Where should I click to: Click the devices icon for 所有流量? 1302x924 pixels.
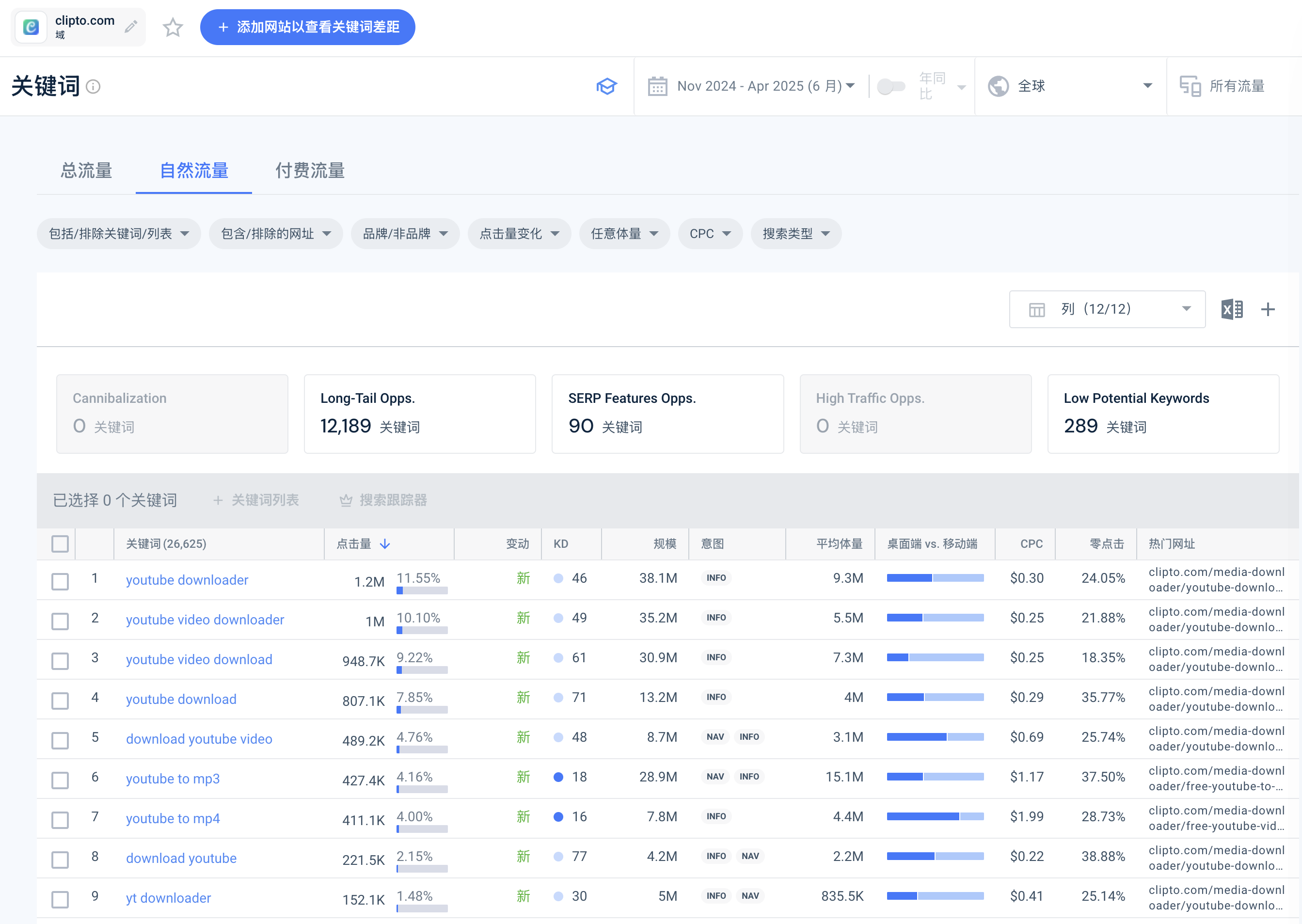click(1190, 86)
